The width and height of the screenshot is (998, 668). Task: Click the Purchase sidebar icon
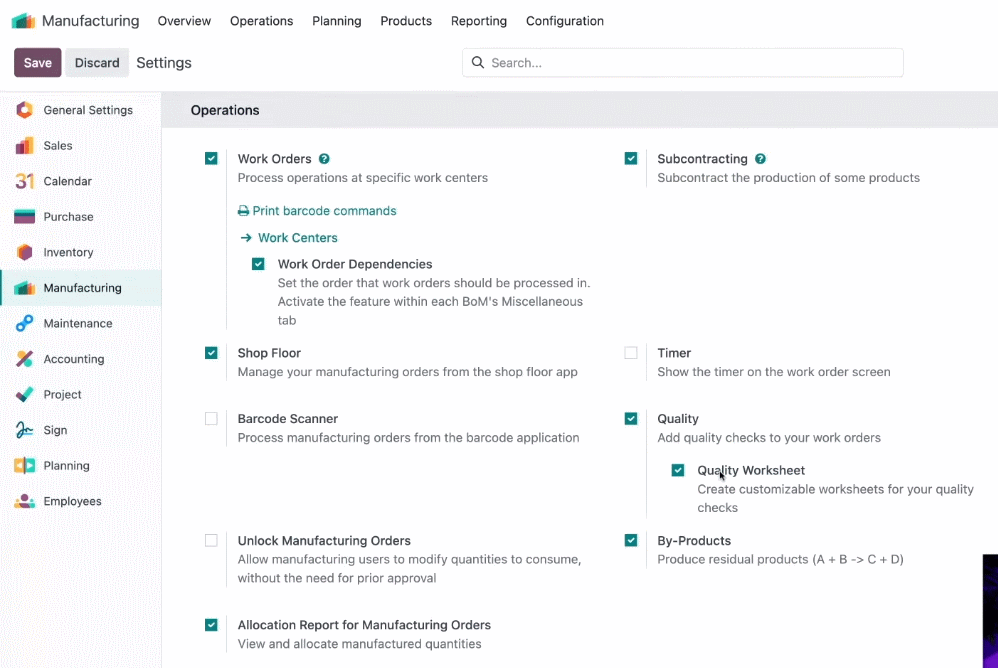24,217
